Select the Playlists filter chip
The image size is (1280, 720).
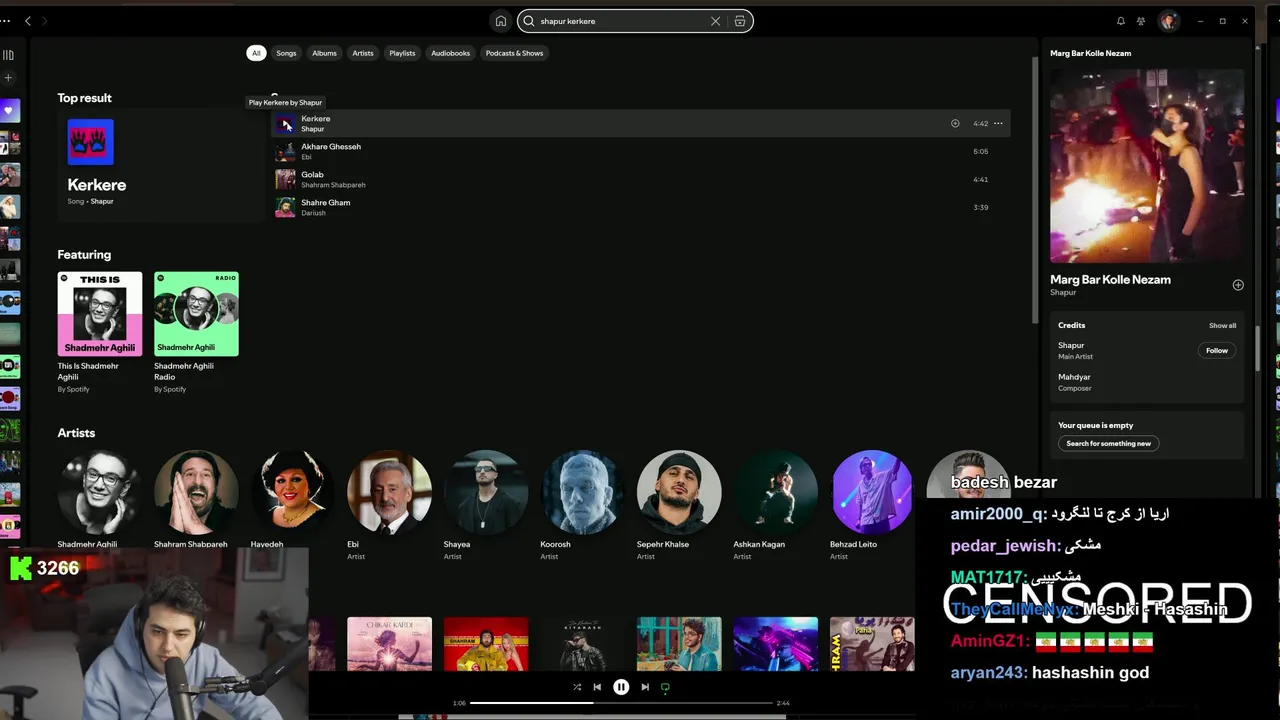click(402, 53)
